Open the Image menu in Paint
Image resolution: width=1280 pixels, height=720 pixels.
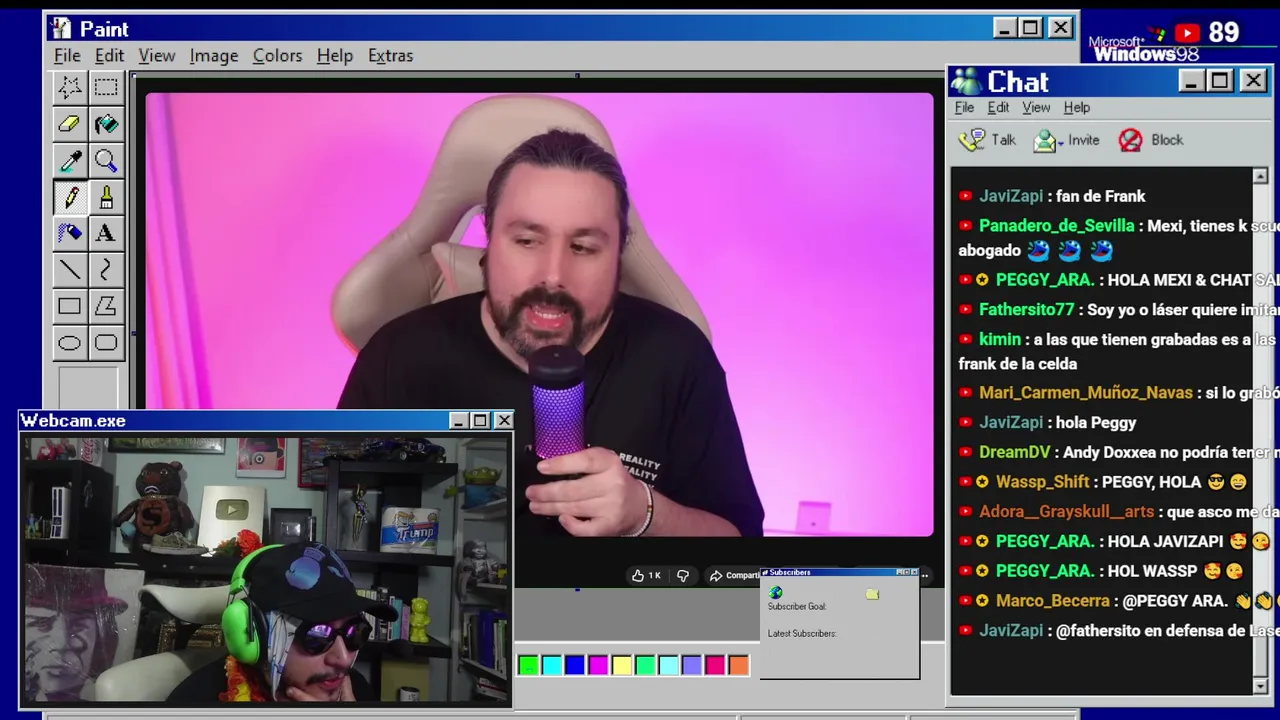214,55
